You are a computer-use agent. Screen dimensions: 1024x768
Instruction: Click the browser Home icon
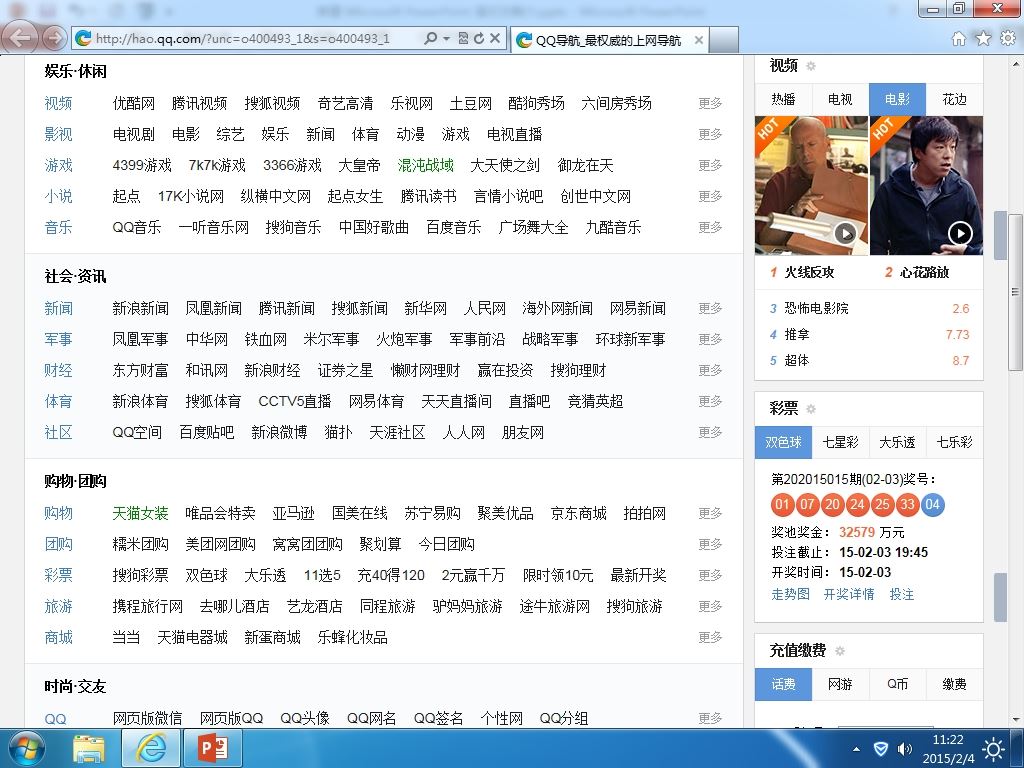(x=958, y=39)
